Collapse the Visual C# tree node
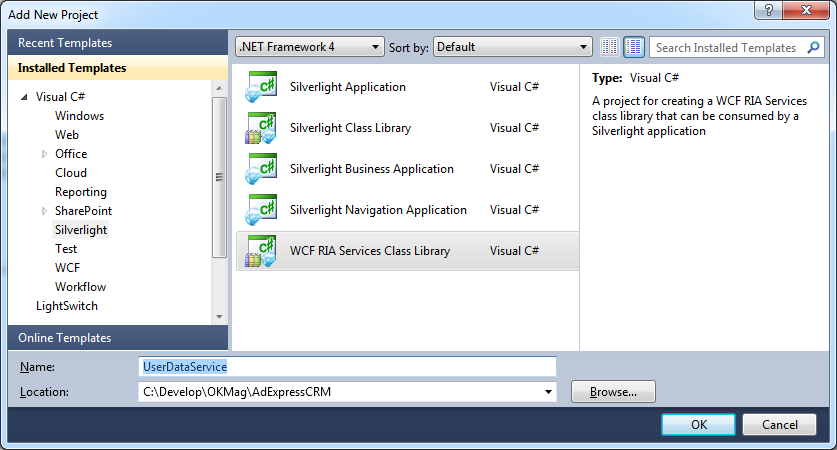This screenshot has height=450, width=837. pos(24,97)
